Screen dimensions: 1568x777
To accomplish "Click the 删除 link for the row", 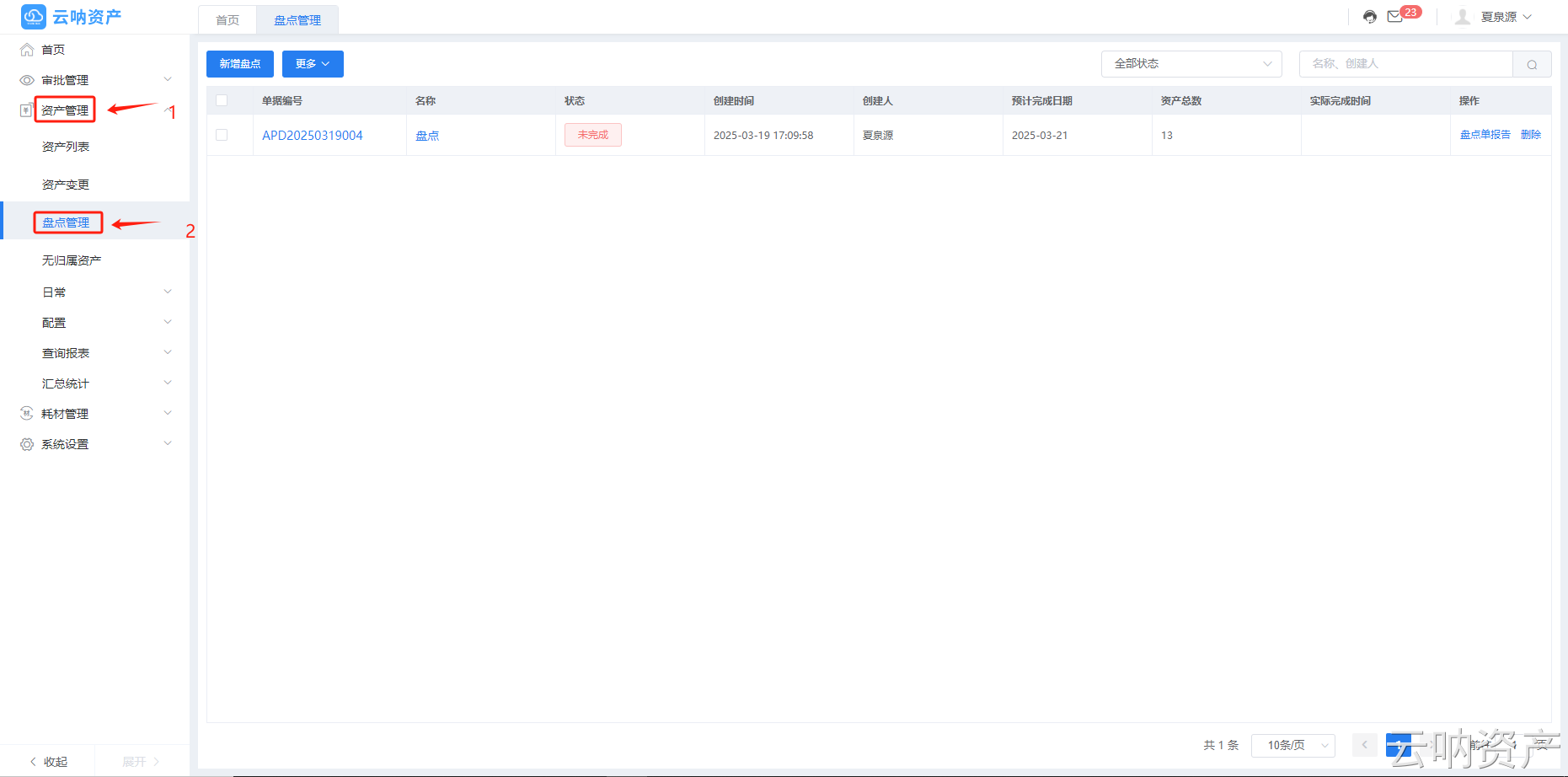I will point(1531,135).
